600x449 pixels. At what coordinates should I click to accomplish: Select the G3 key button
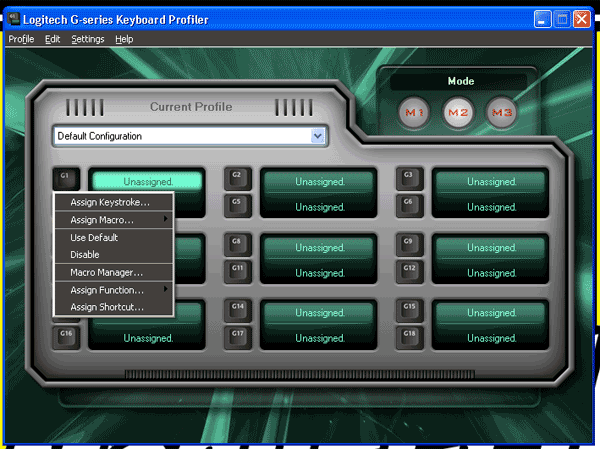[409, 179]
